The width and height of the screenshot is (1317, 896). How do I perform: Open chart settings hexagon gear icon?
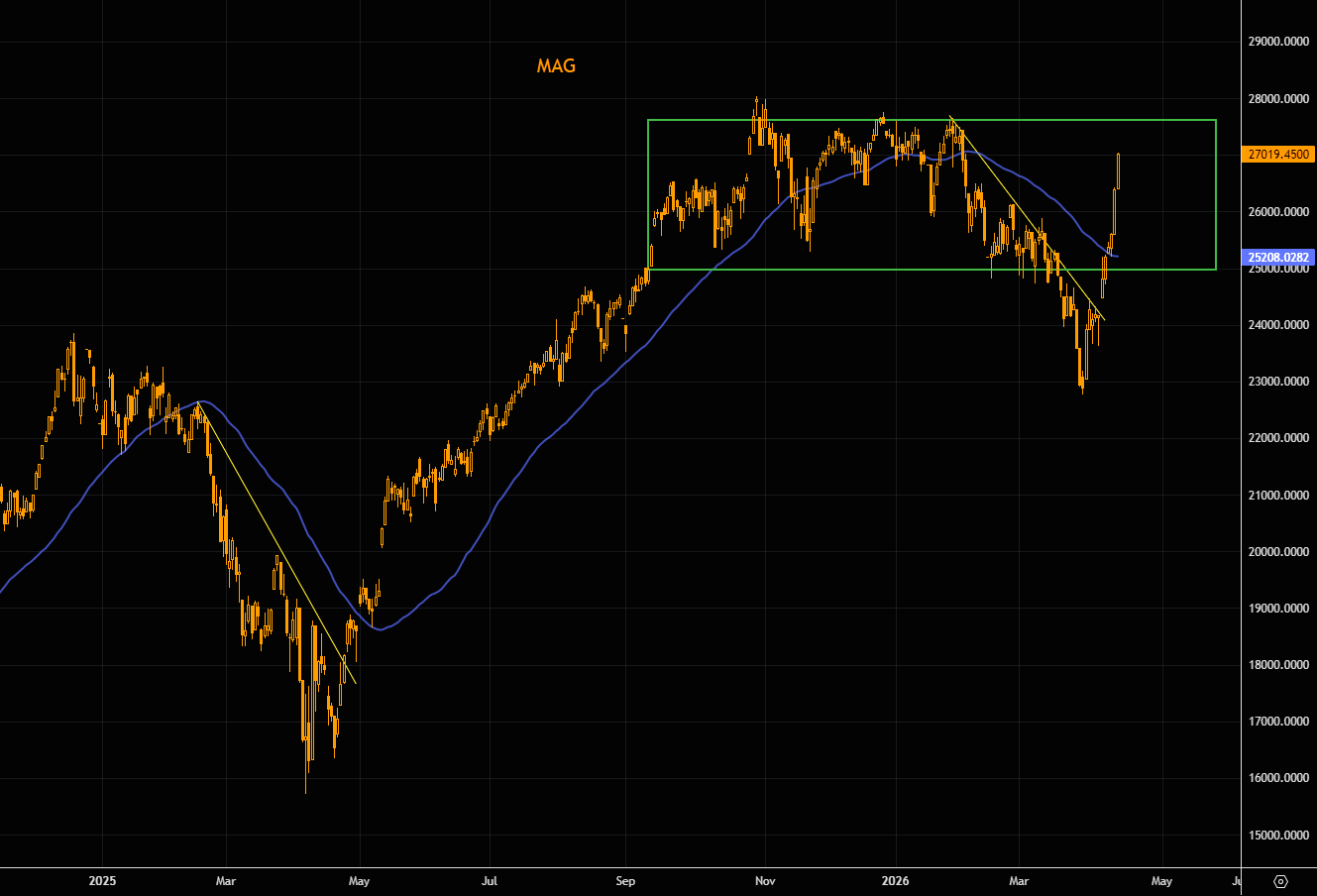[x=1280, y=880]
